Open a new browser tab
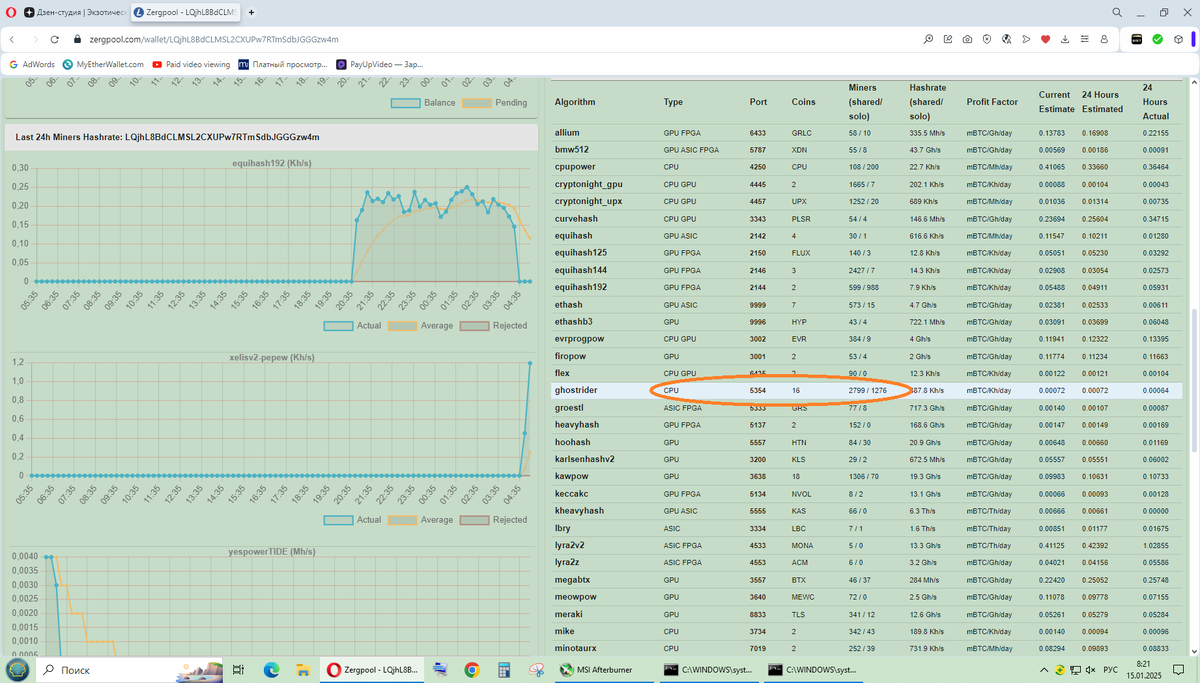Image resolution: width=1200 pixels, height=683 pixels. (x=250, y=13)
